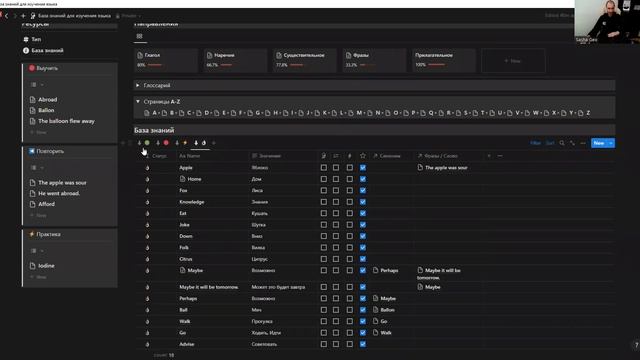Open the Глагол card
The image size is (640, 360).
click(166, 60)
